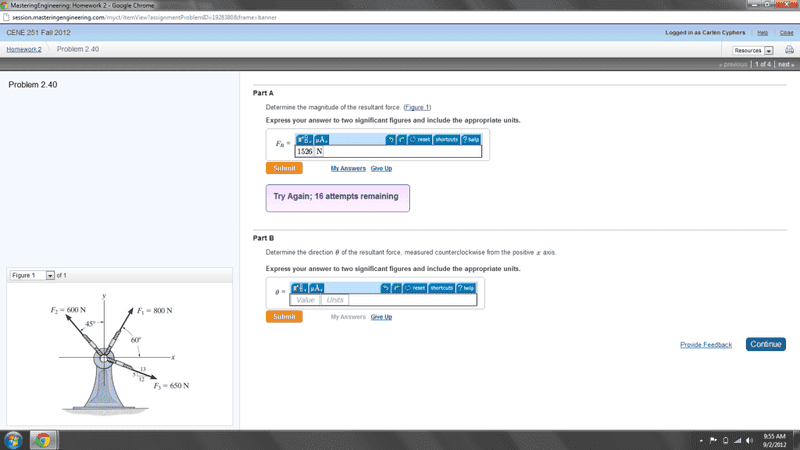Submit the Part A answer
This screenshot has width=800, height=450.
[284, 168]
